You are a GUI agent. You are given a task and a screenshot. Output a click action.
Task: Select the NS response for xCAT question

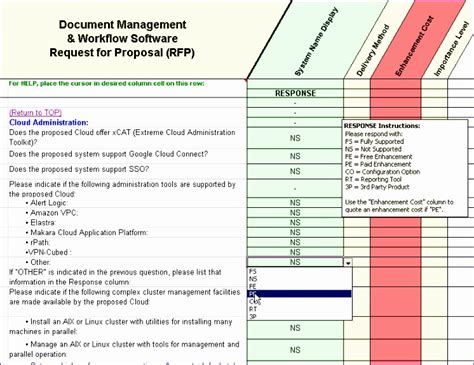(x=295, y=138)
